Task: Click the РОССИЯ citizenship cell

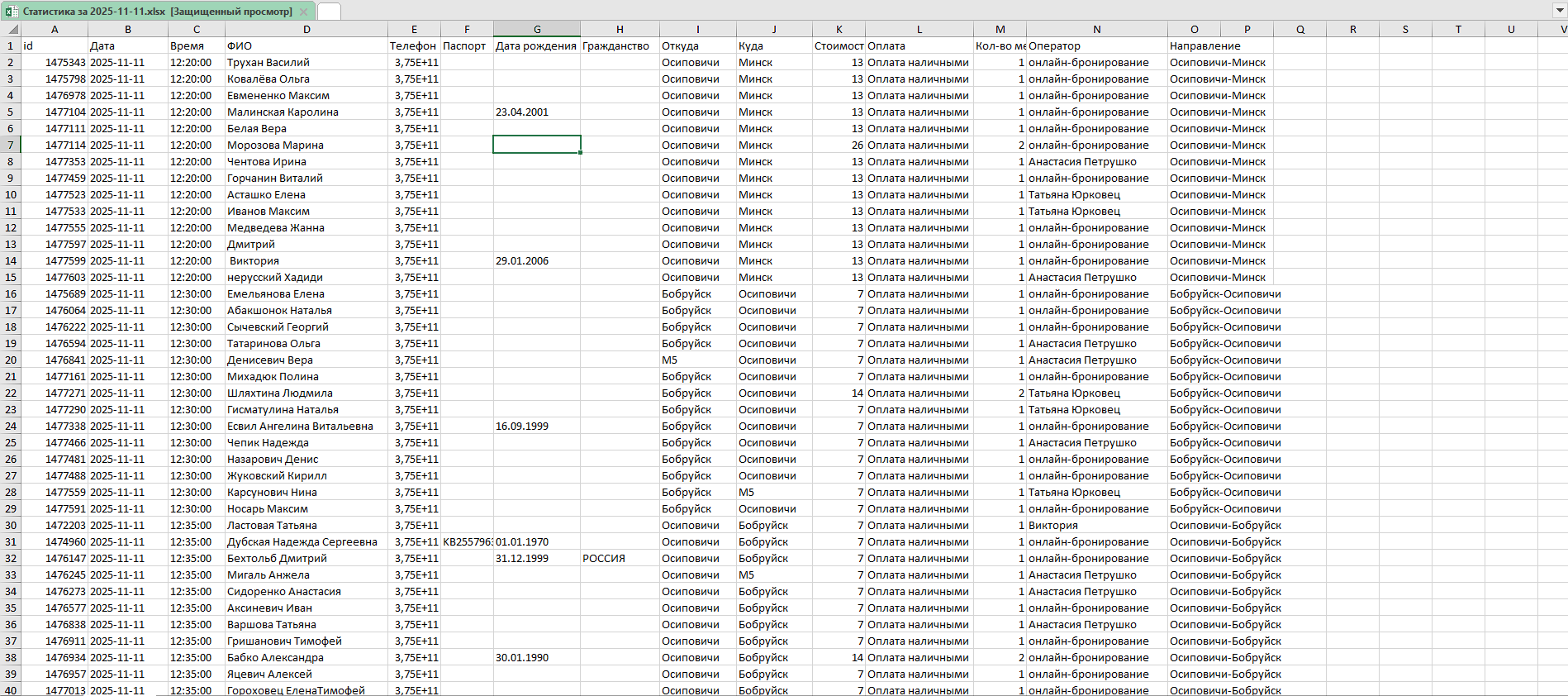Action: coord(619,558)
